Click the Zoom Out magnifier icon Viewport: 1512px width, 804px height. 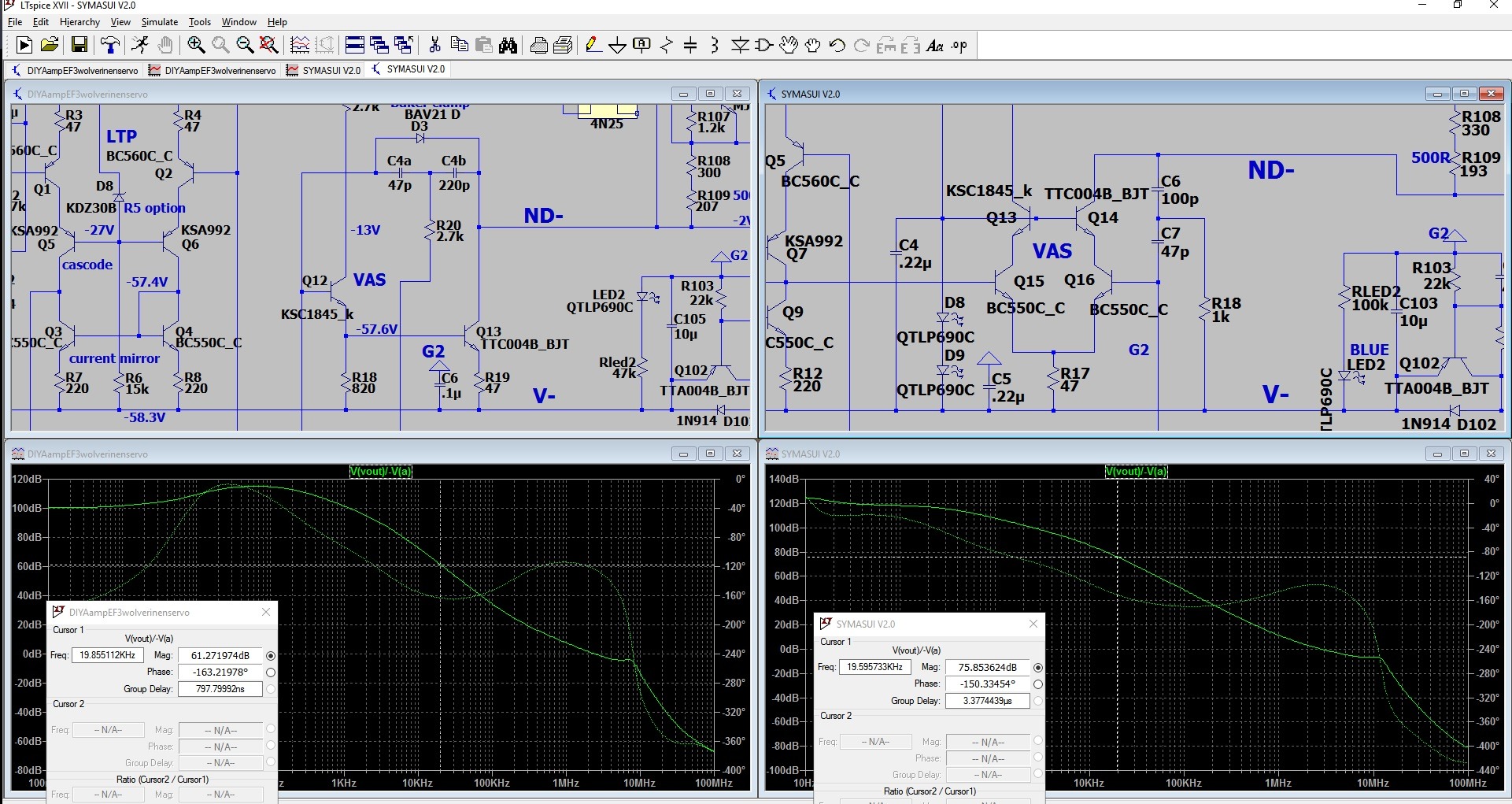[245, 45]
